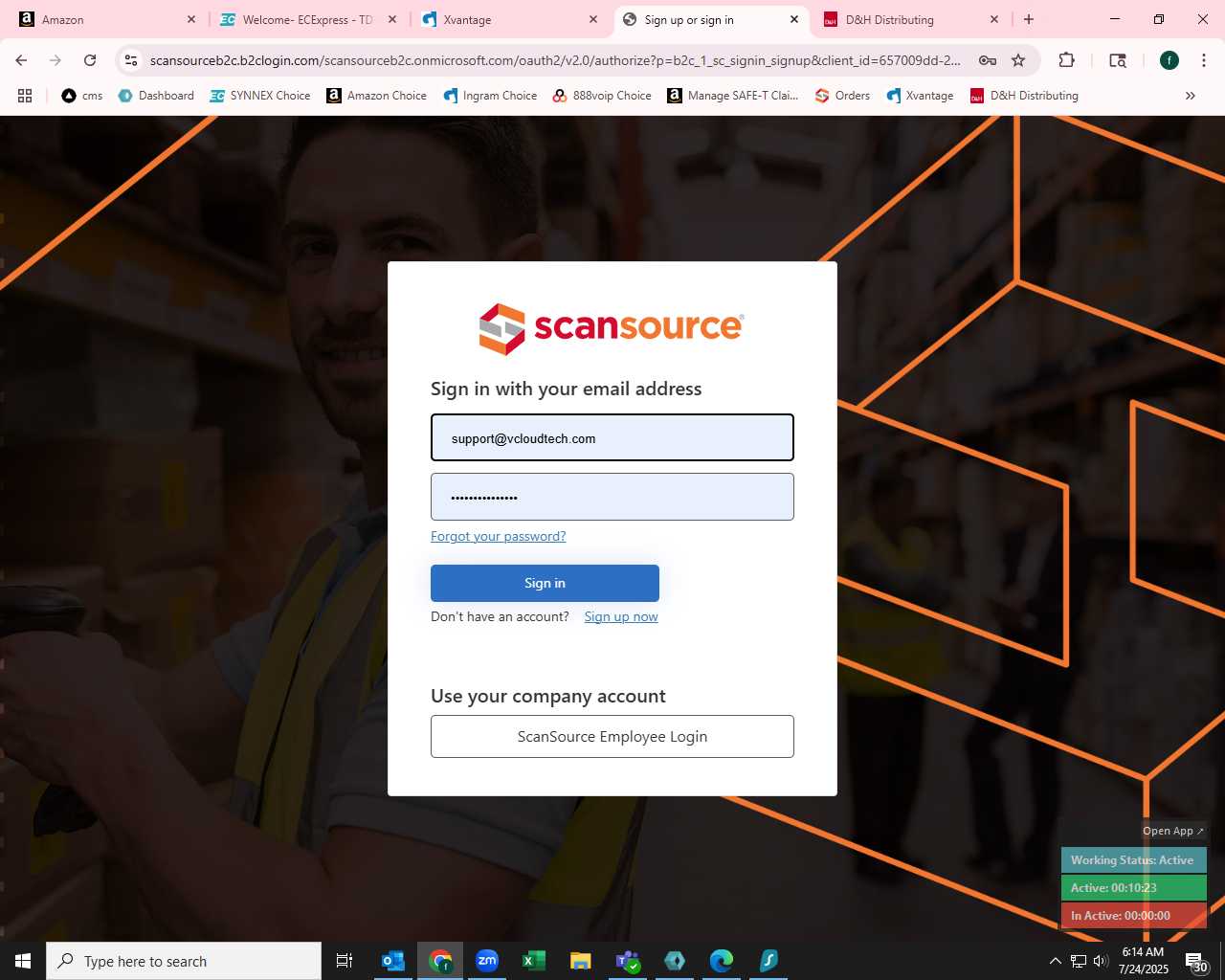Click the browser Back arrow
Screen dimensions: 1225x980
click(21, 60)
